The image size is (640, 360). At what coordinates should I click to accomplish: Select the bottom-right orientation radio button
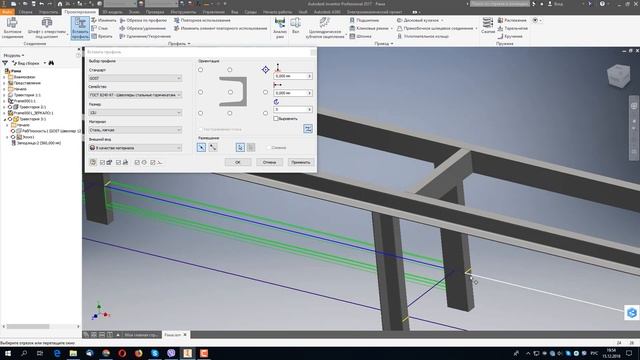click(265, 113)
